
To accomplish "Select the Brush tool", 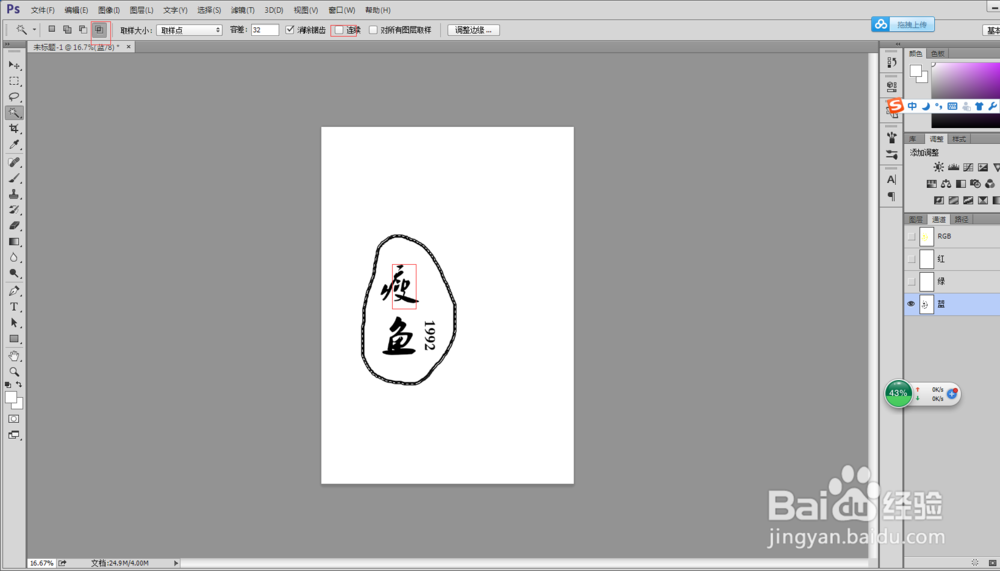I will (x=14, y=178).
